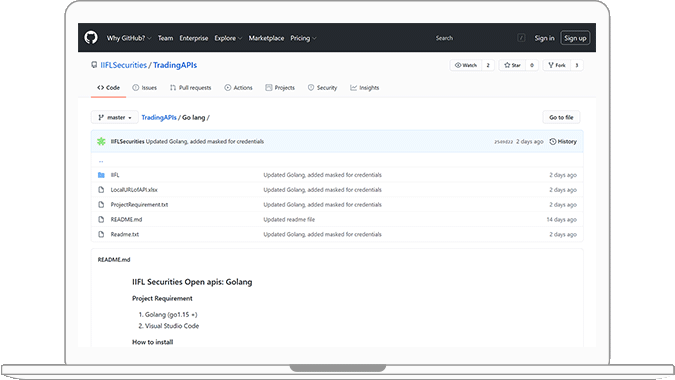Click 'IIFL Securities Open apis: Golang' heading
The height and width of the screenshot is (380, 675).
click(x=192, y=282)
